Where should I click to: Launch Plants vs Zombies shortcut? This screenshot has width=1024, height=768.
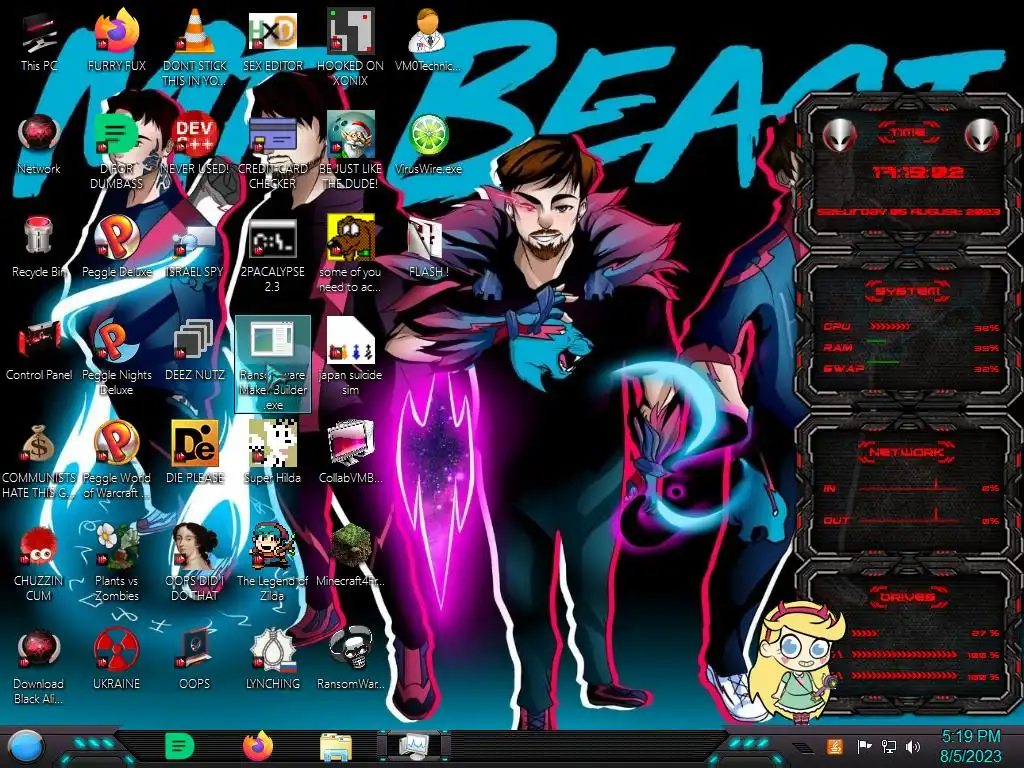(x=116, y=547)
